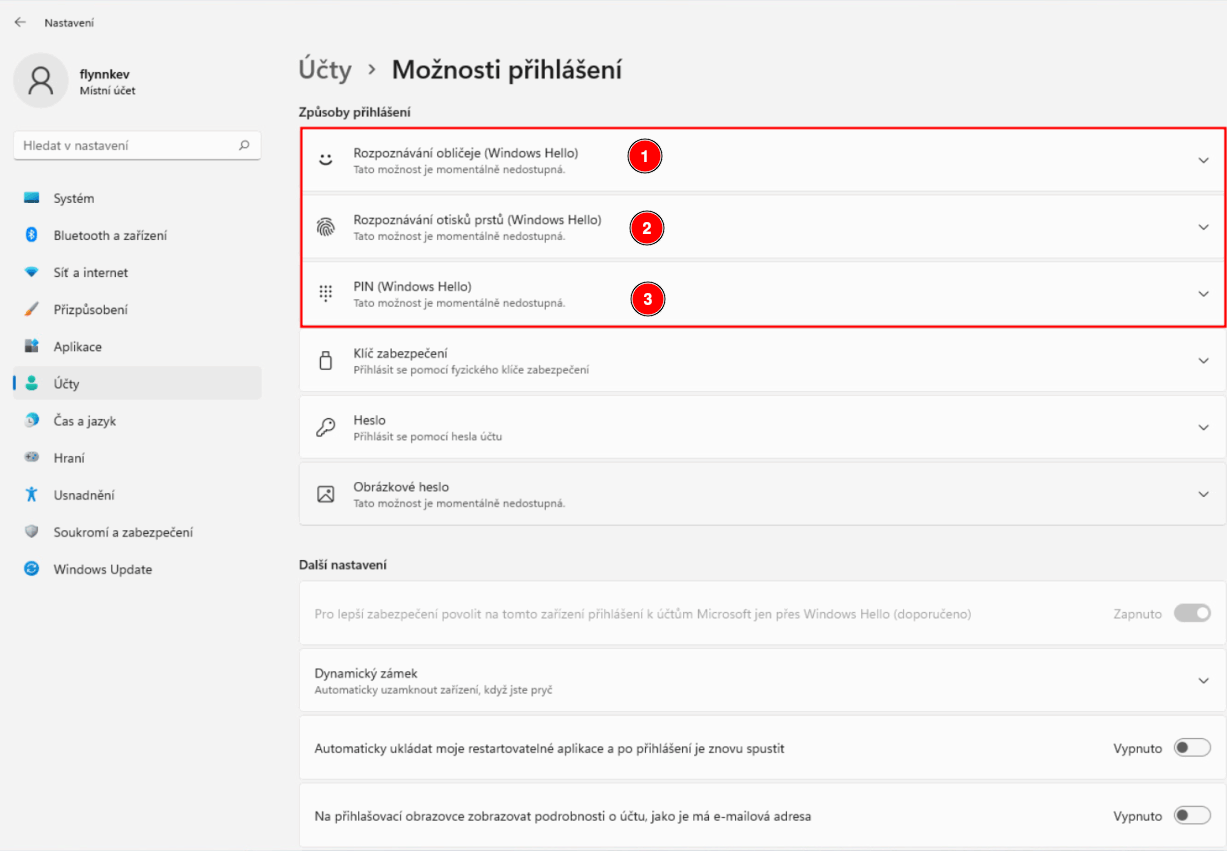Screen dimensions: 1227x851
Task: Select Síť a internet from the sidebar
Action: [91, 272]
